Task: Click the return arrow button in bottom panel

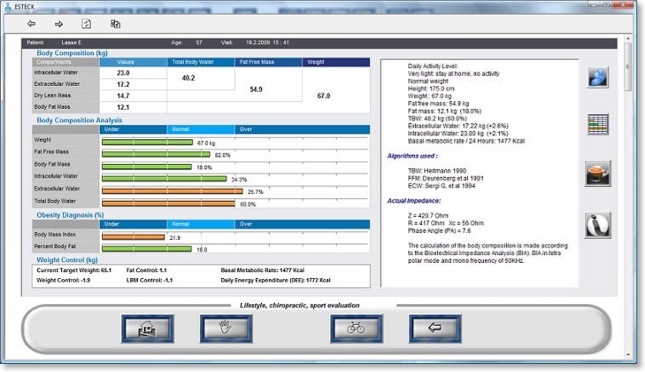Action: [435, 328]
